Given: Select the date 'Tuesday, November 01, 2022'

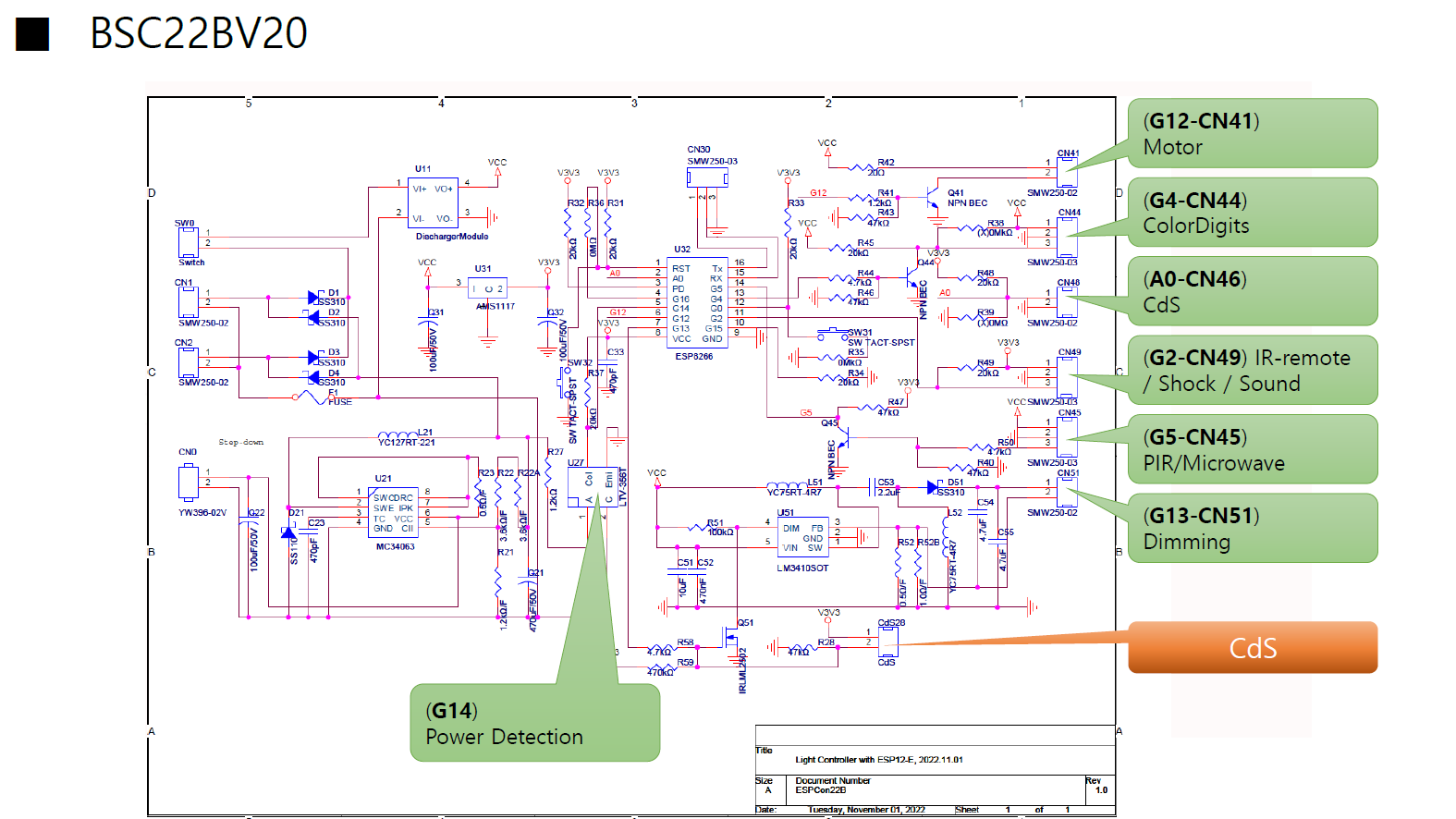Looking at the screenshot, I should point(867,810).
